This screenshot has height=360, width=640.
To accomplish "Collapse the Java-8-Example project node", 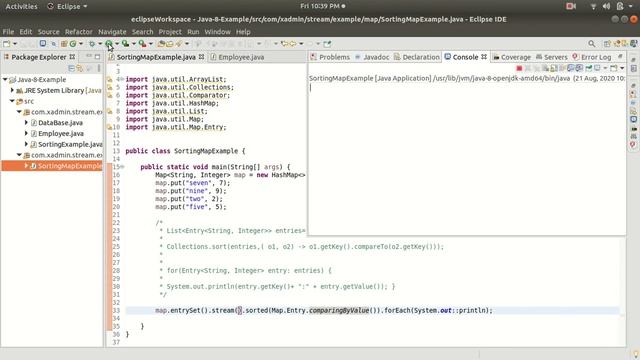I will 5,79.
